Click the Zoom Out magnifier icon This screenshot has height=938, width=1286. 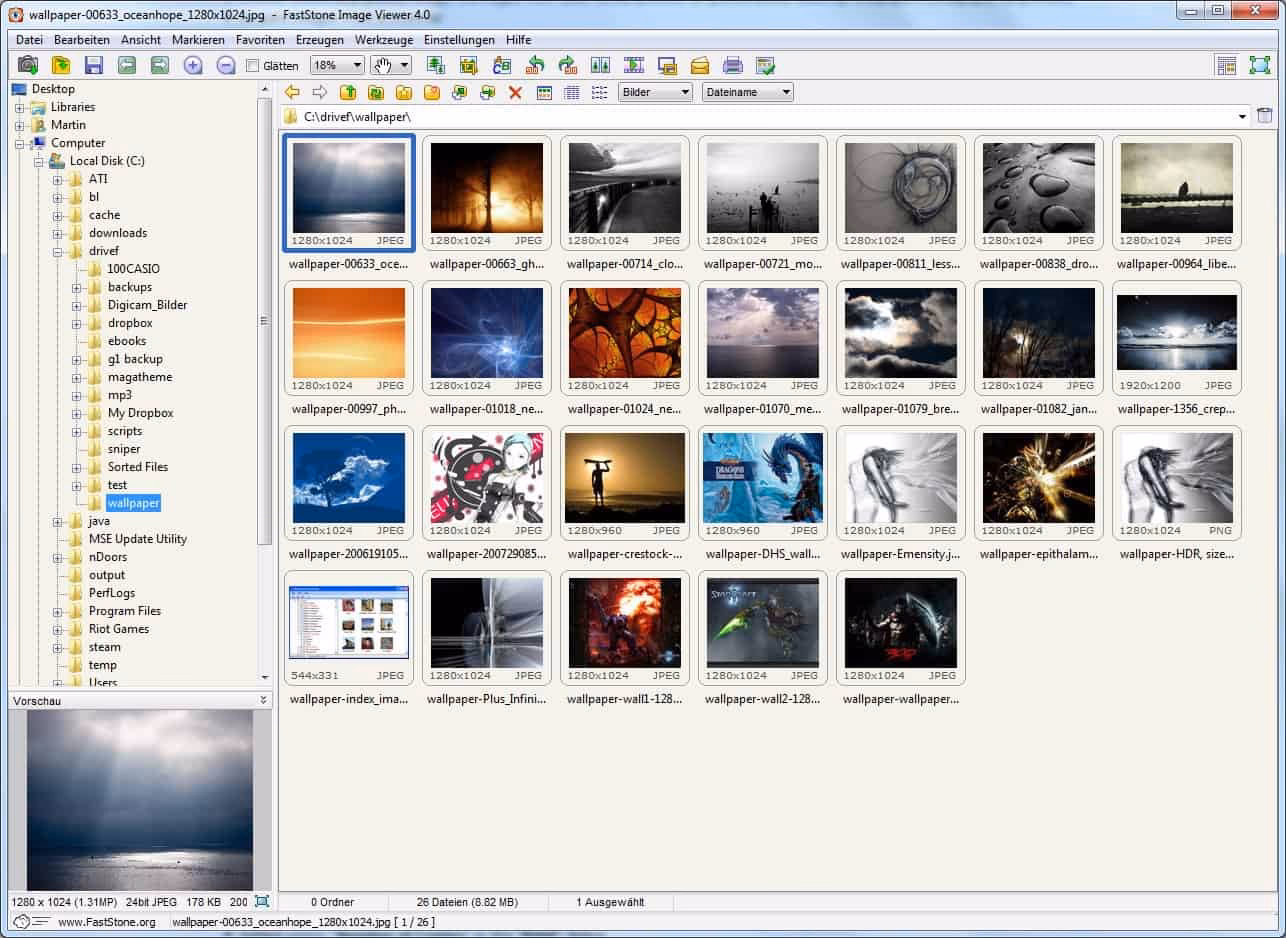226,65
